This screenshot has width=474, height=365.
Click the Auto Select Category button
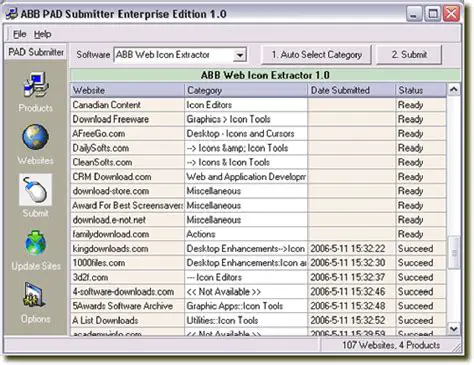tap(316, 55)
